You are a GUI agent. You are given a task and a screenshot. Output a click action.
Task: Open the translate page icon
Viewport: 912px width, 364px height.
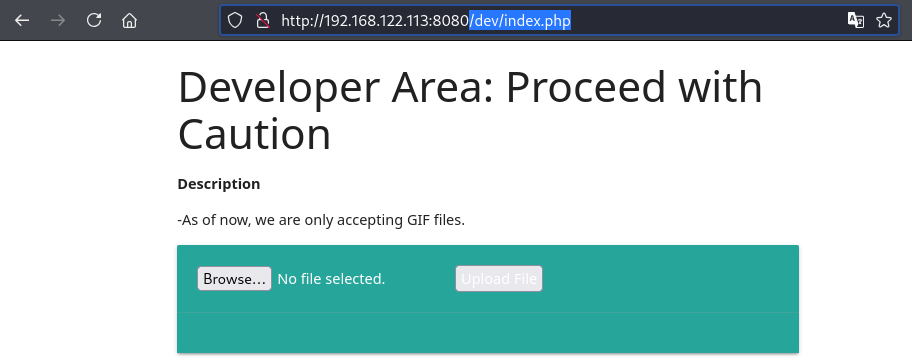[x=856, y=21]
